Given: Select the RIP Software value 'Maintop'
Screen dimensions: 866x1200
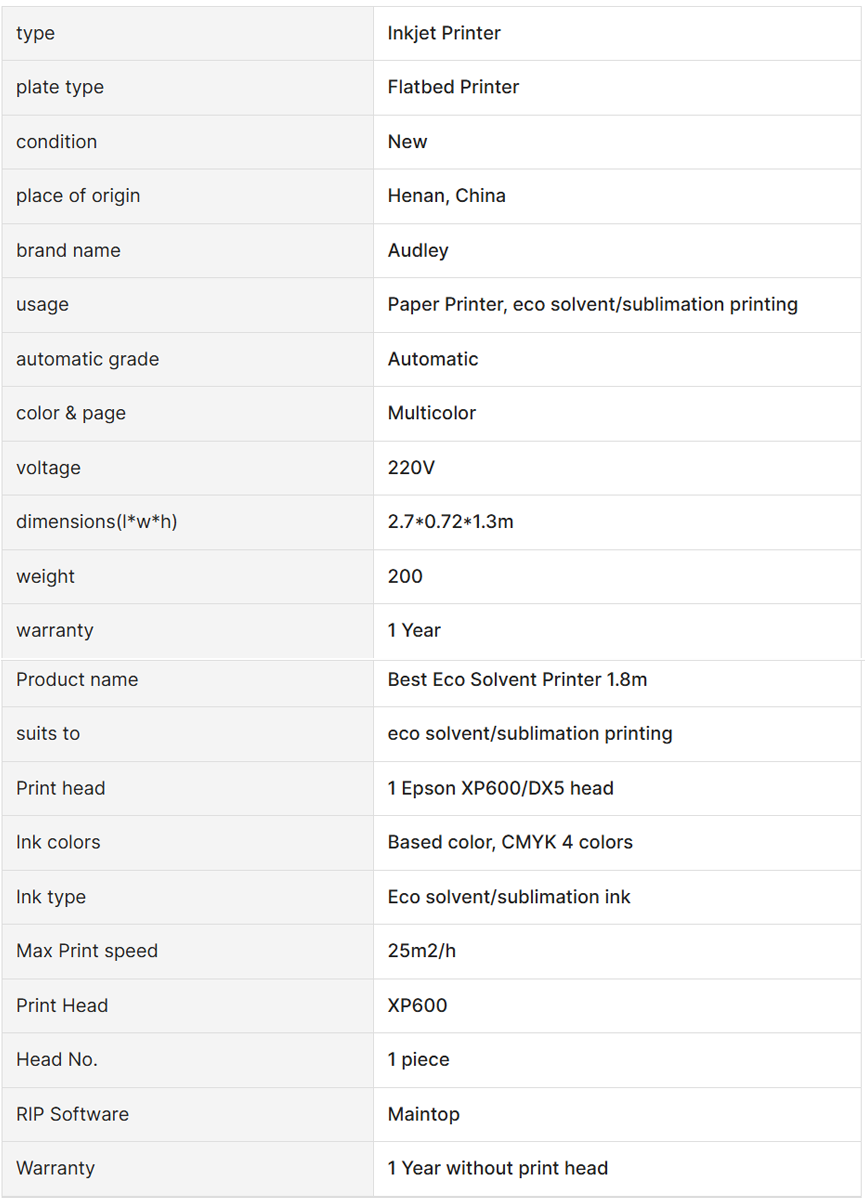Looking at the screenshot, I should click(424, 1114).
